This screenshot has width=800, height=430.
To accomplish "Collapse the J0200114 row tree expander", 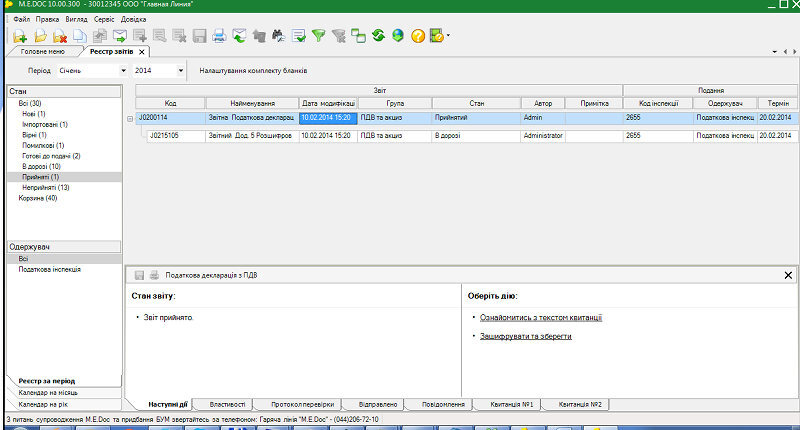I will pyautogui.click(x=130, y=118).
